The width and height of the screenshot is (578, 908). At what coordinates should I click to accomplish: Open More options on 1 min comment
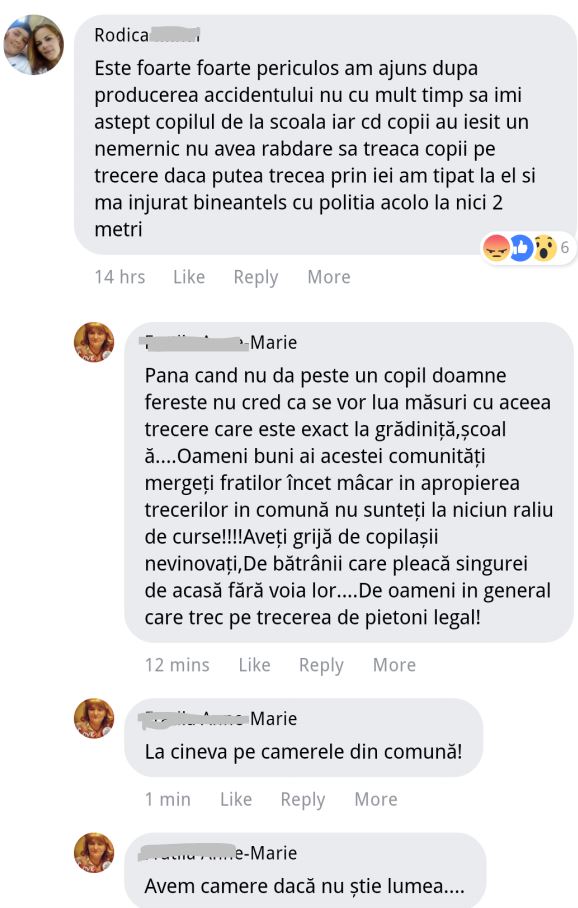(375, 799)
